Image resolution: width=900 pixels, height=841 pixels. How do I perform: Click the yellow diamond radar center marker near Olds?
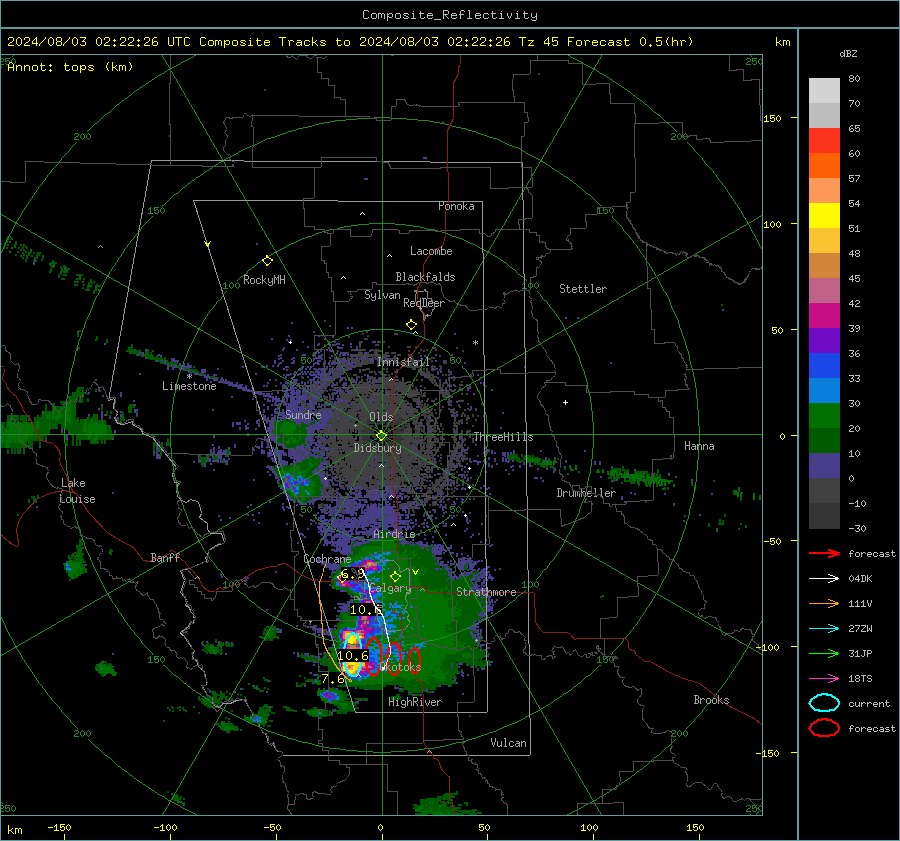[x=381, y=435]
